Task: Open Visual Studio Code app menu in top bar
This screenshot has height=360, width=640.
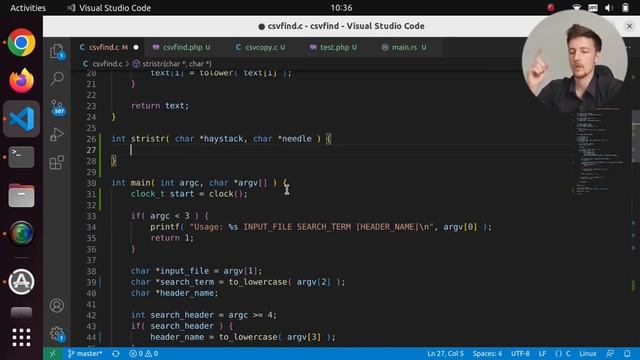Action: tap(109, 8)
